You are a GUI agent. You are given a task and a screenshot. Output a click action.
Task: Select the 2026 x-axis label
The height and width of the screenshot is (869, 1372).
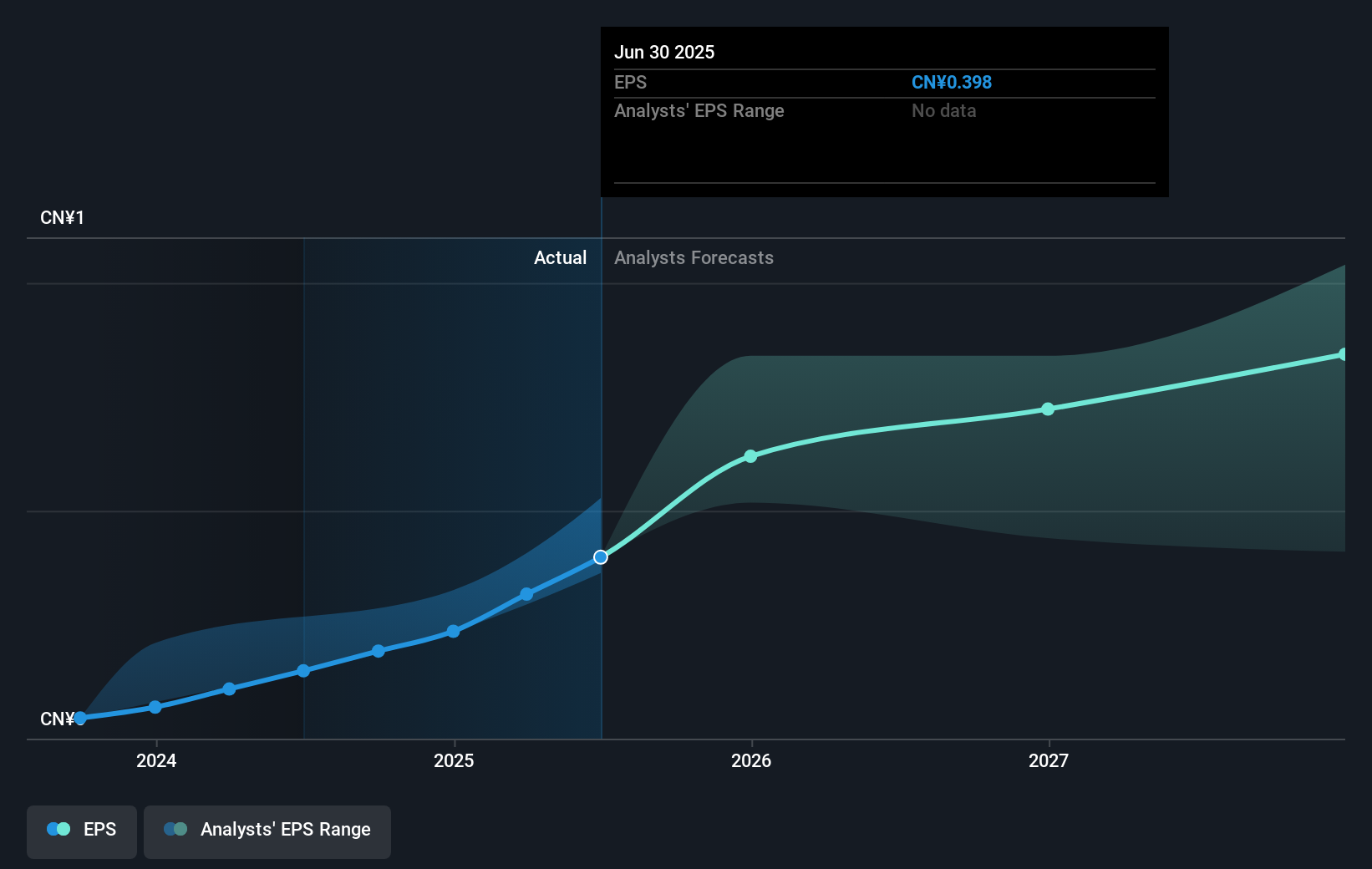750,761
